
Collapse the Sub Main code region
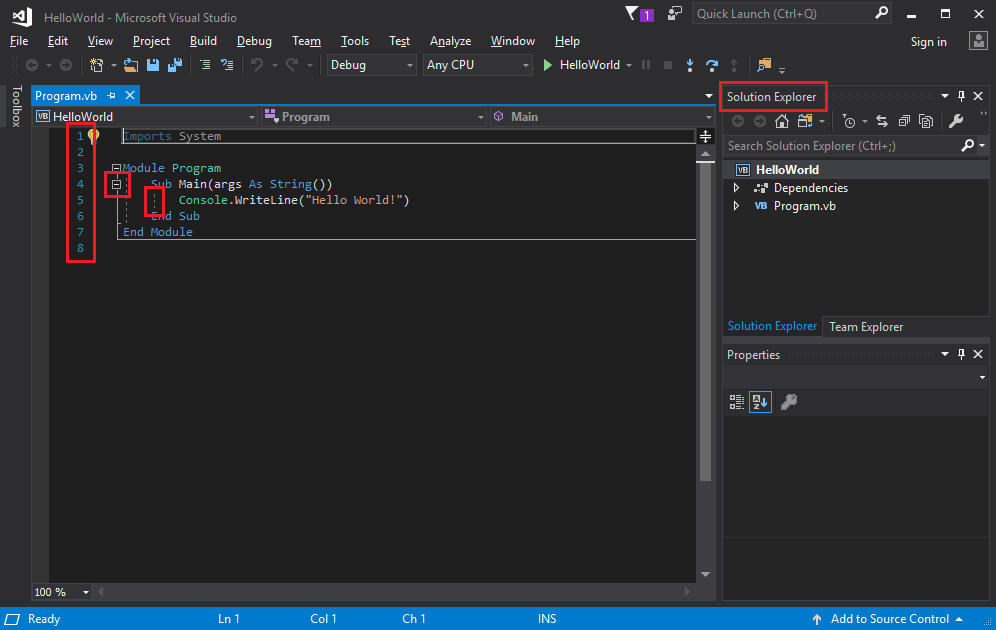pos(116,184)
